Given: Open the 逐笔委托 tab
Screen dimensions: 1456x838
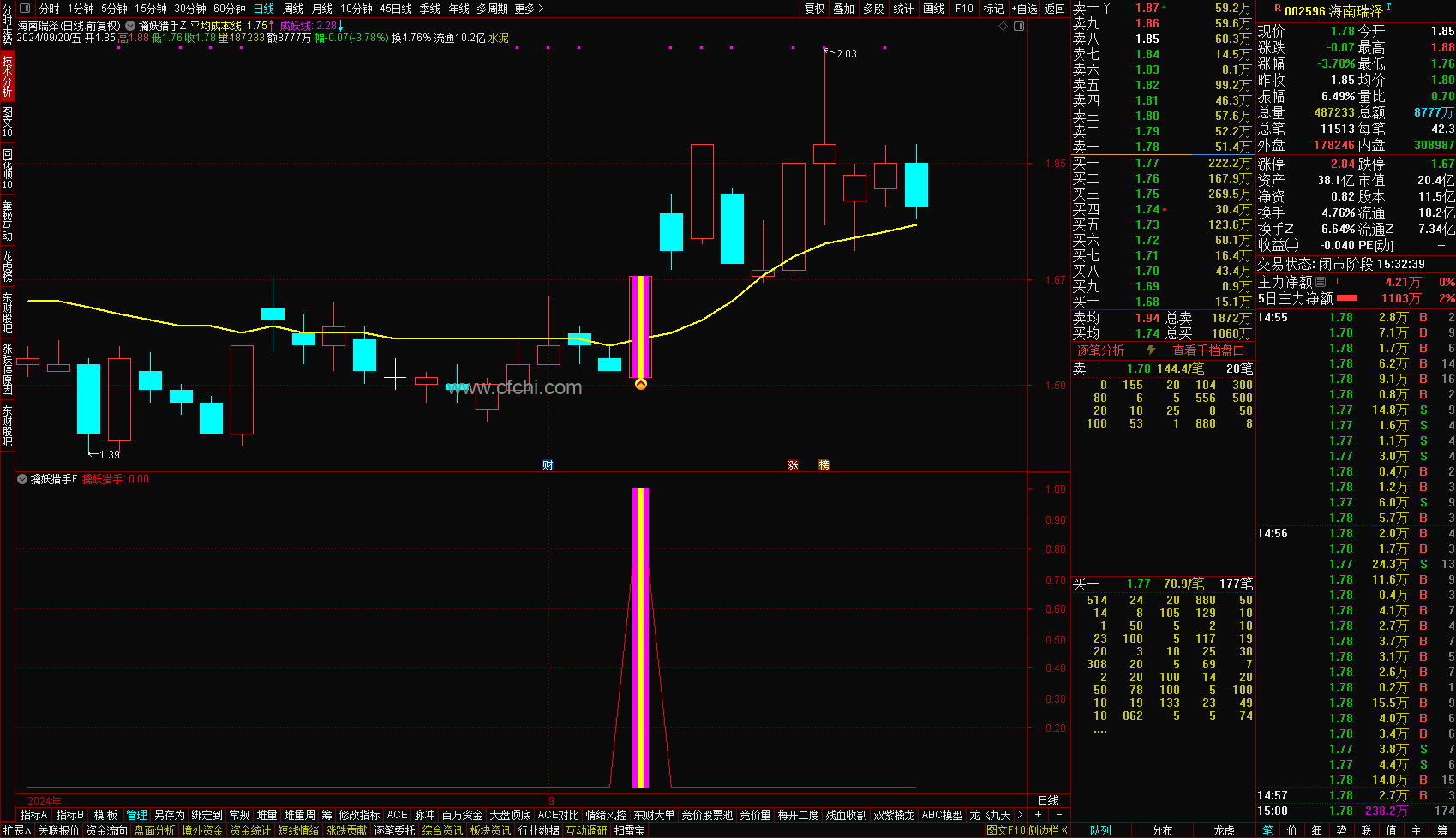Looking at the screenshot, I should [x=394, y=830].
